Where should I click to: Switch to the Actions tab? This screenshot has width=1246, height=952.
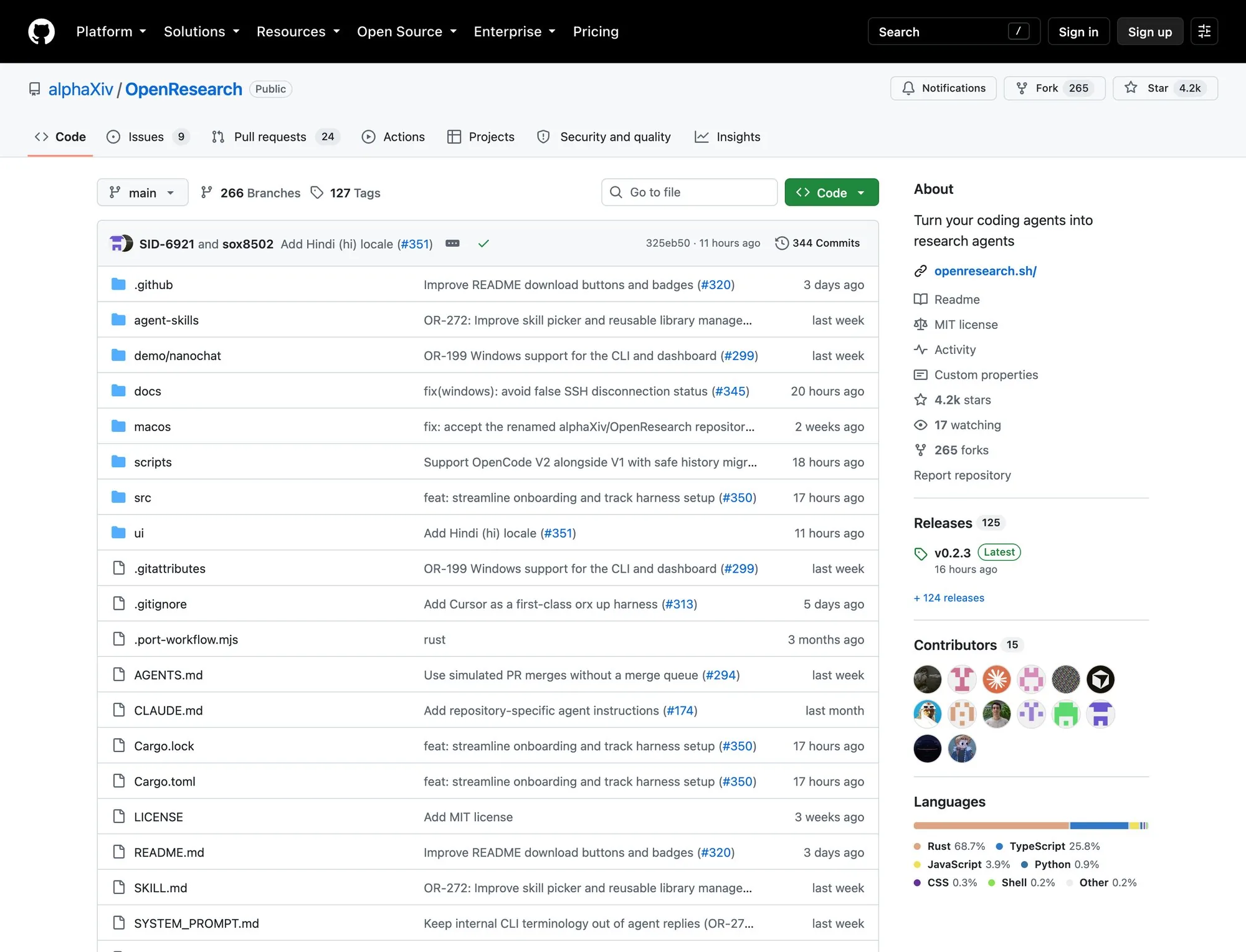pos(393,137)
